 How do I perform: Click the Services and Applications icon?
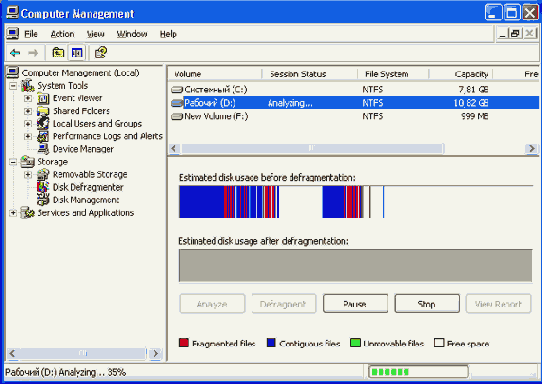pyautogui.click(x=28, y=213)
